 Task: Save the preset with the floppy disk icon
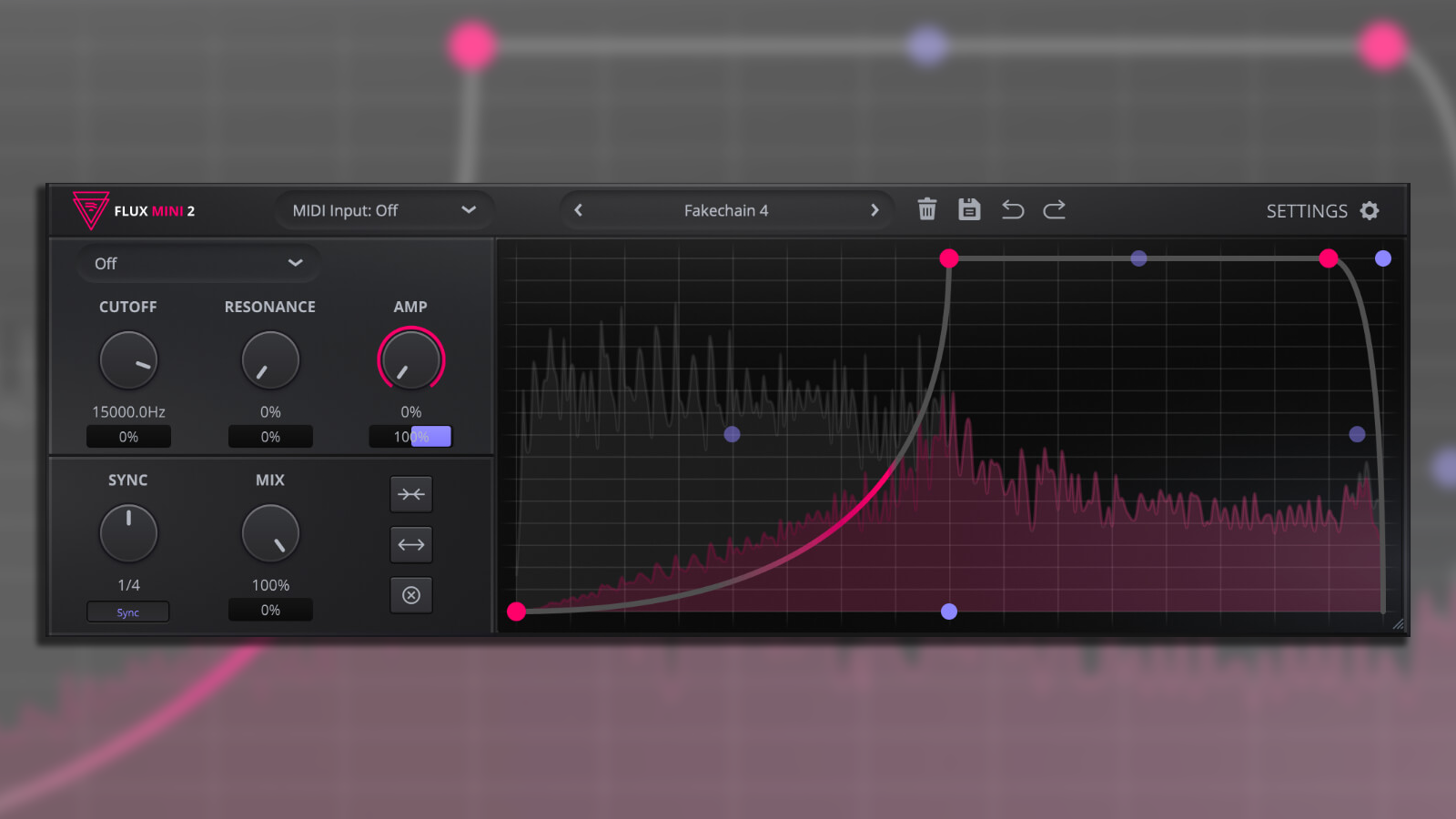(x=969, y=209)
